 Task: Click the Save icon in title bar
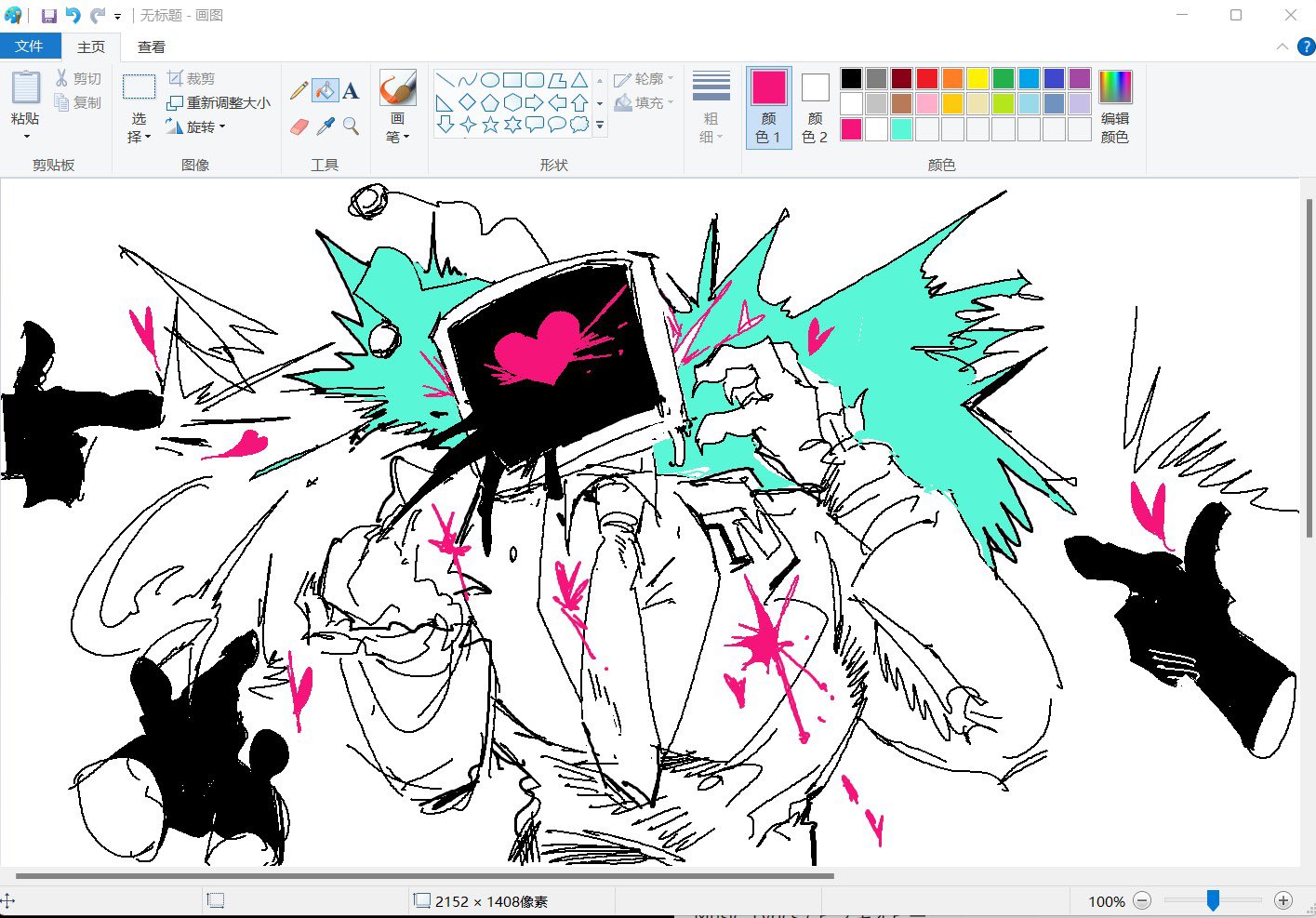[x=49, y=16]
